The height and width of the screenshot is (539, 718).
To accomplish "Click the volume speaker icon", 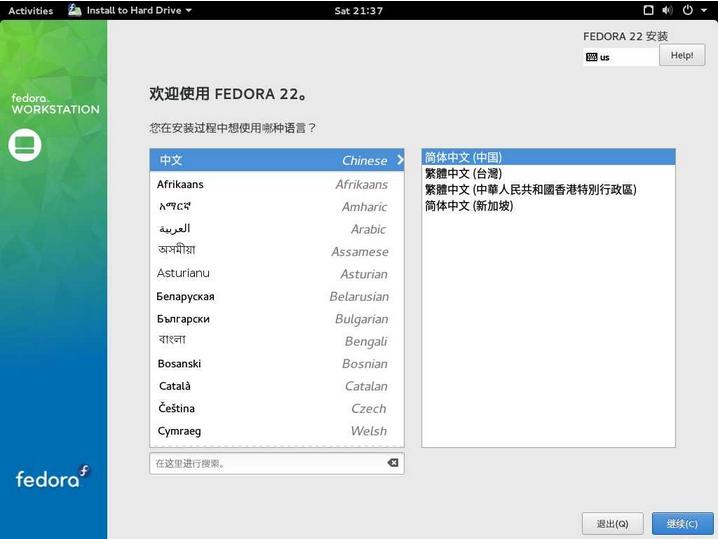I will (667, 10).
